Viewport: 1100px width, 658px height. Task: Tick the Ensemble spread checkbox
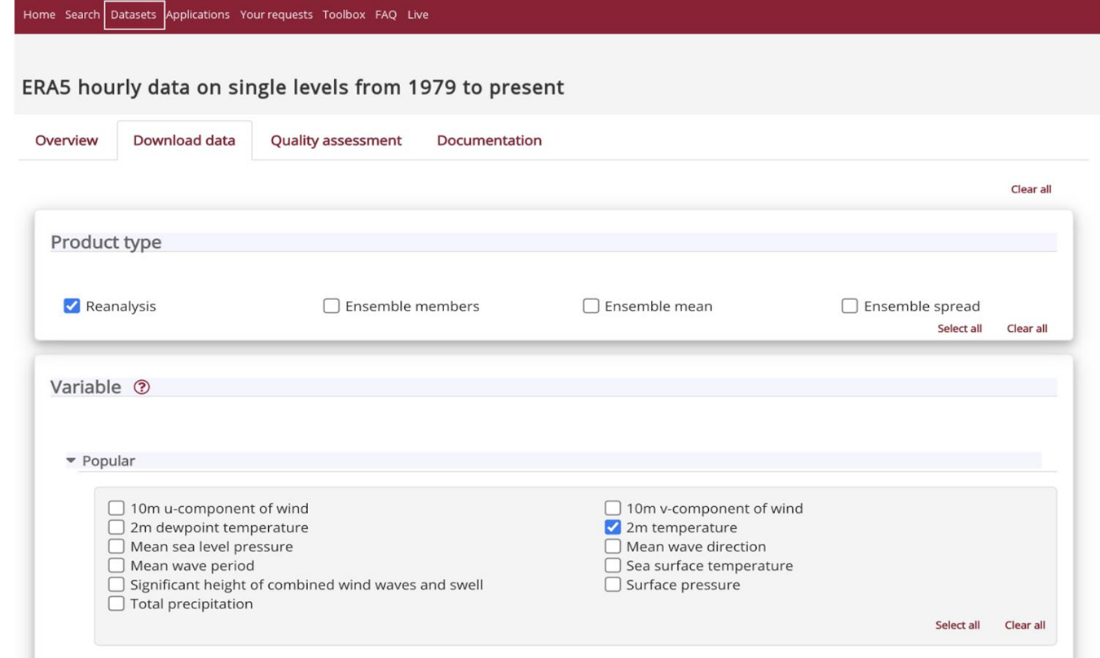click(x=850, y=306)
